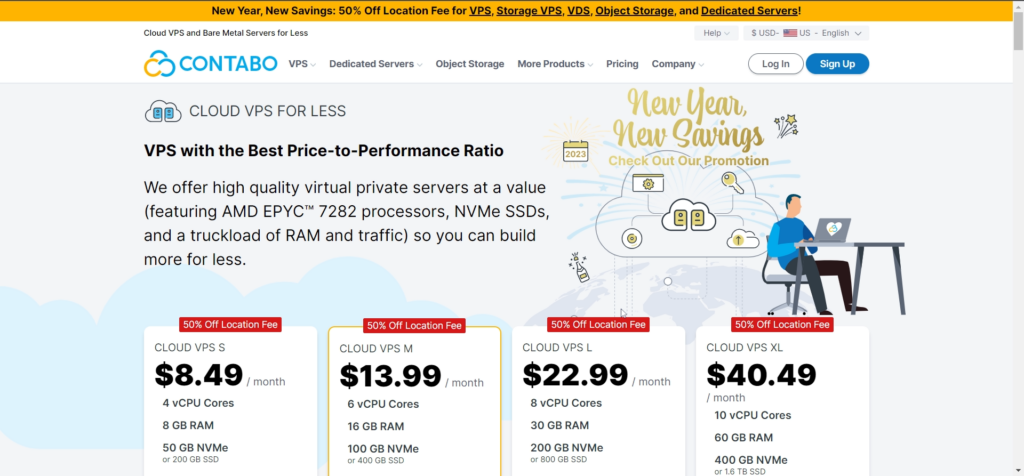Click the Log In button

pyautogui.click(x=775, y=64)
